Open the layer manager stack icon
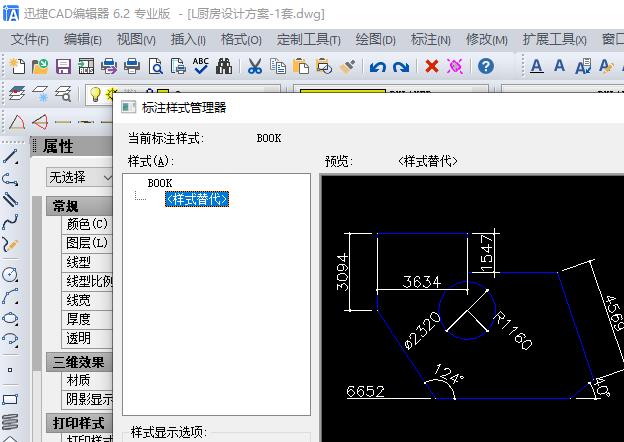Image resolution: width=624 pixels, height=442 pixels. [17, 94]
